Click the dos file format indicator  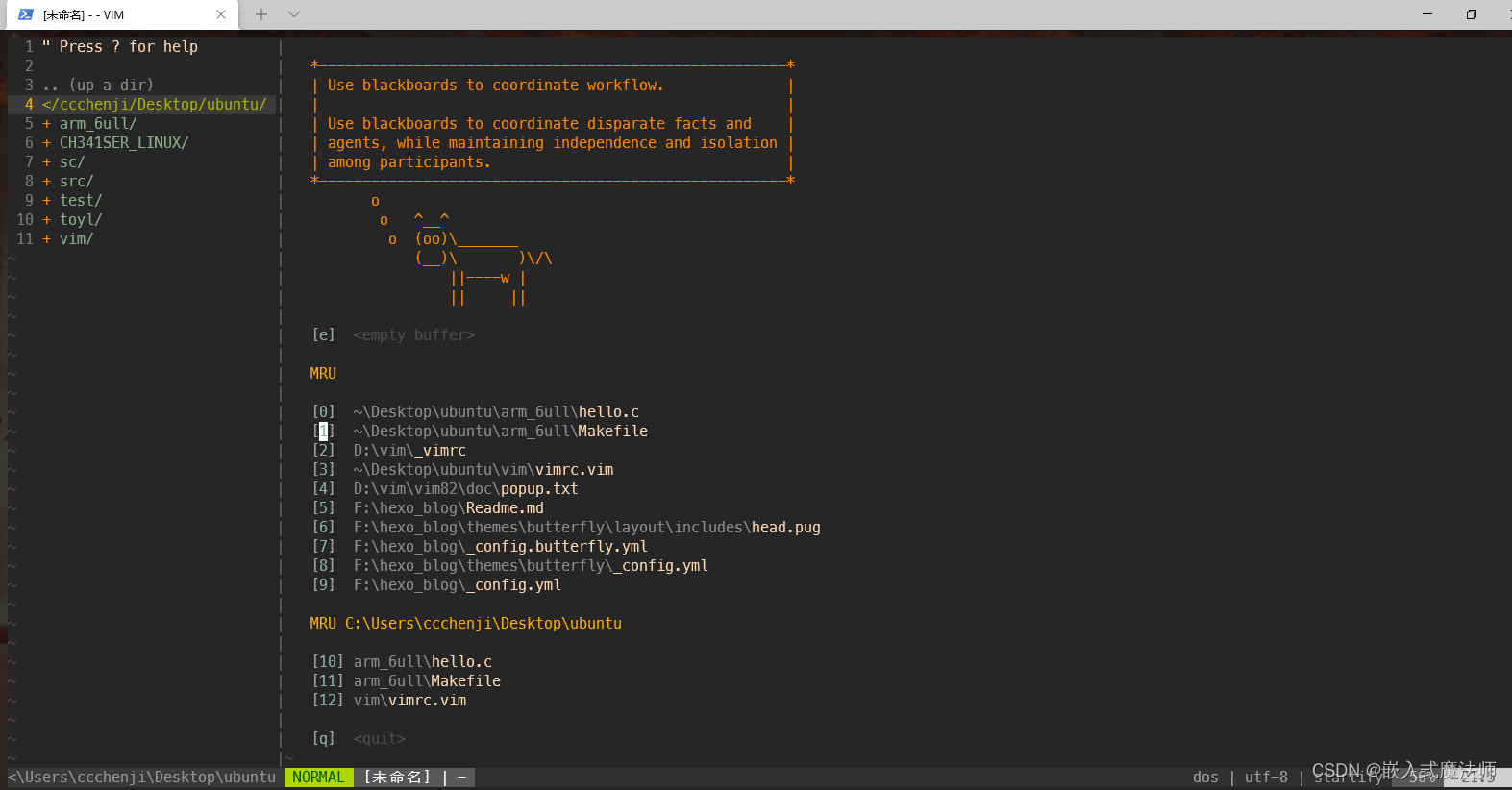coord(1205,777)
